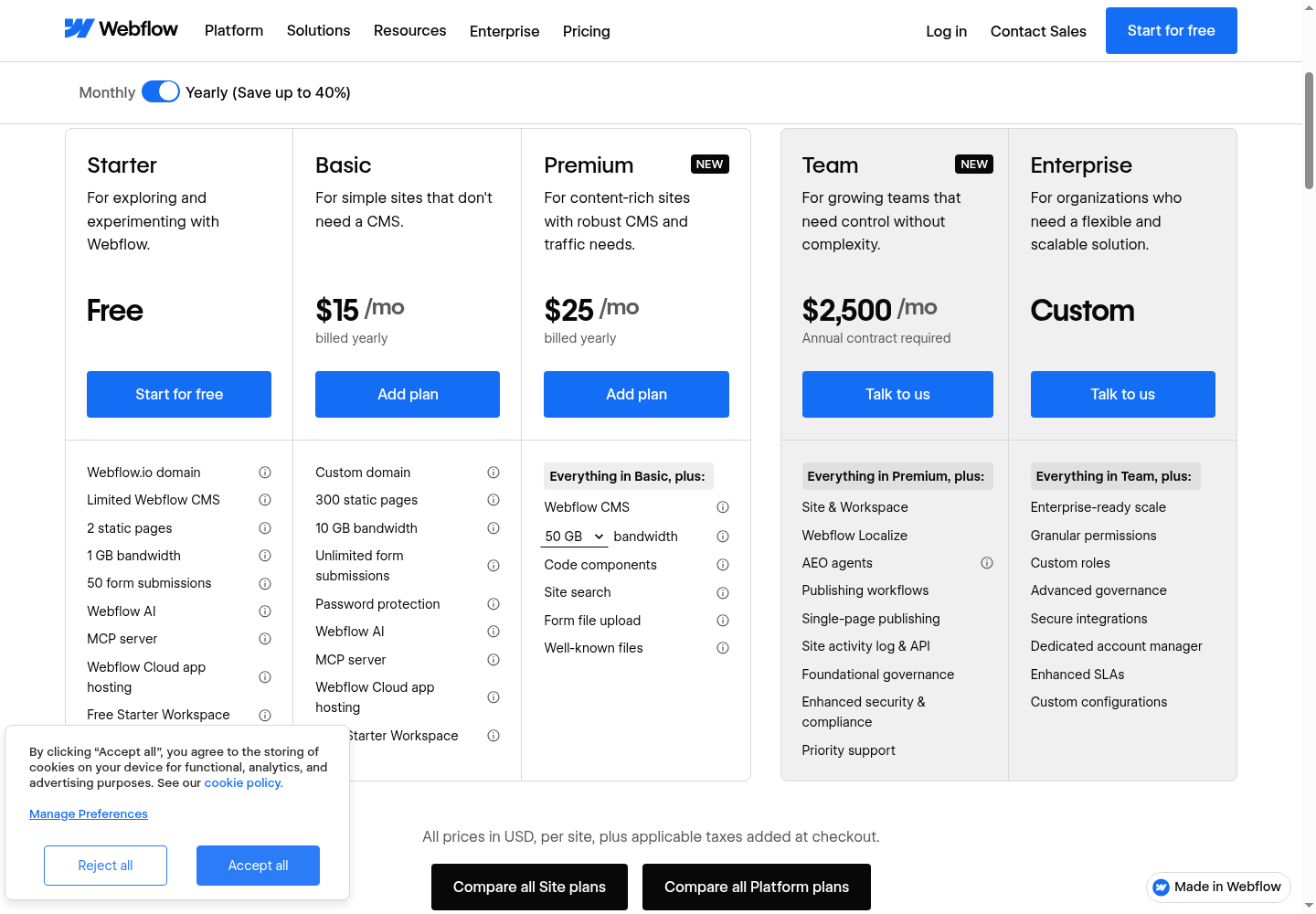Show info for Premium bandwidth option
The width and height of the screenshot is (1316, 914).
tap(723, 537)
